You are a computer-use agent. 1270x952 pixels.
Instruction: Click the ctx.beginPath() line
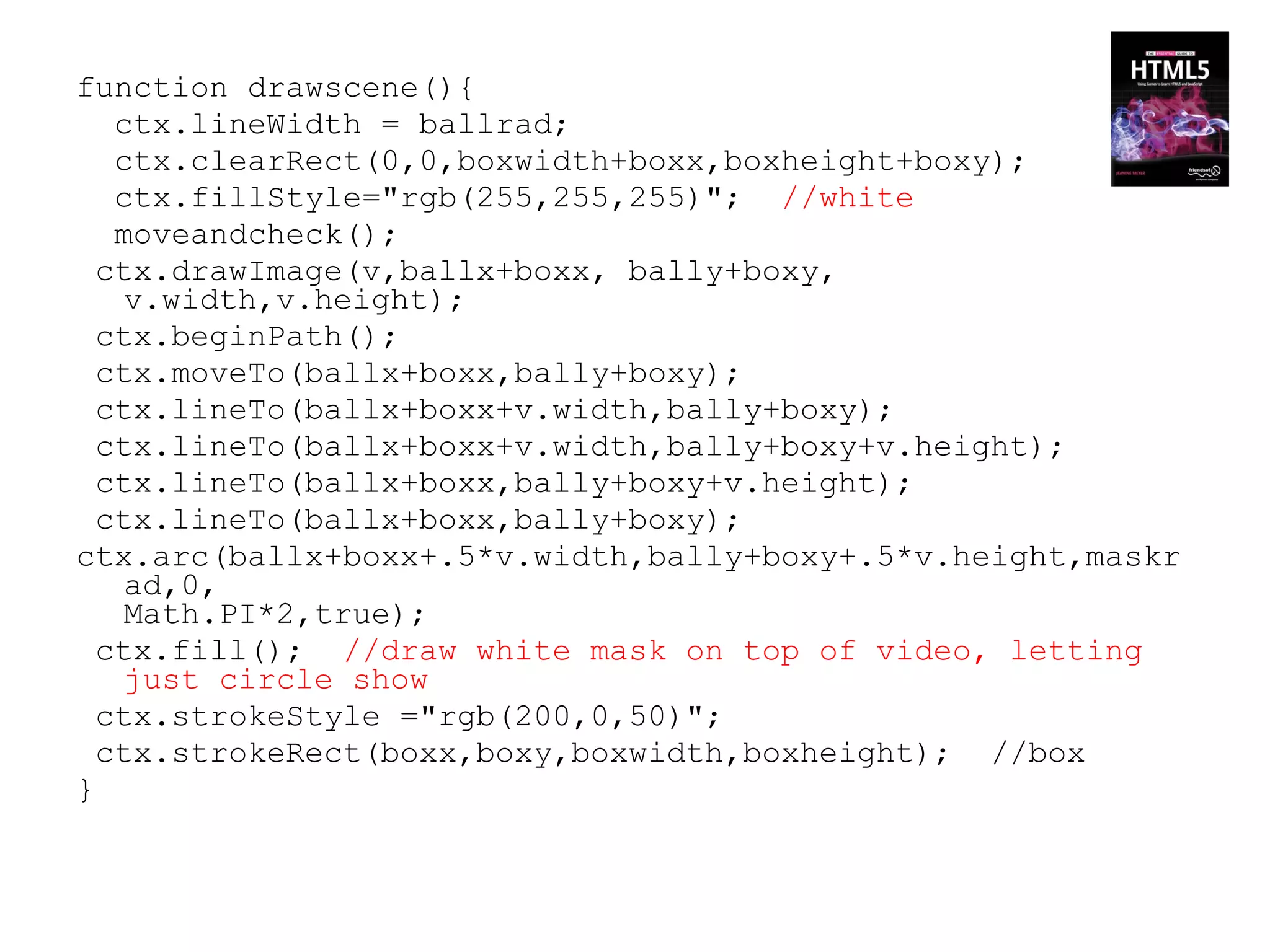[246, 337]
